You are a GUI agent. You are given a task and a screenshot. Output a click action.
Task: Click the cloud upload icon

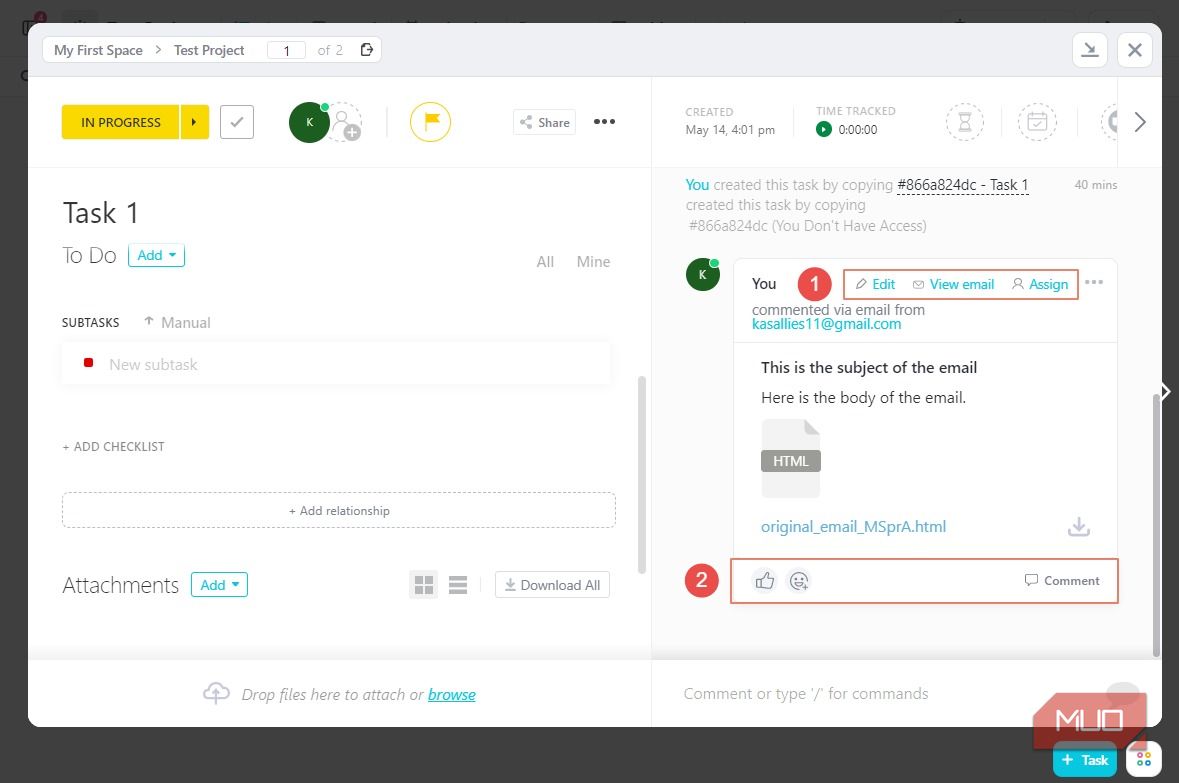click(217, 693)
